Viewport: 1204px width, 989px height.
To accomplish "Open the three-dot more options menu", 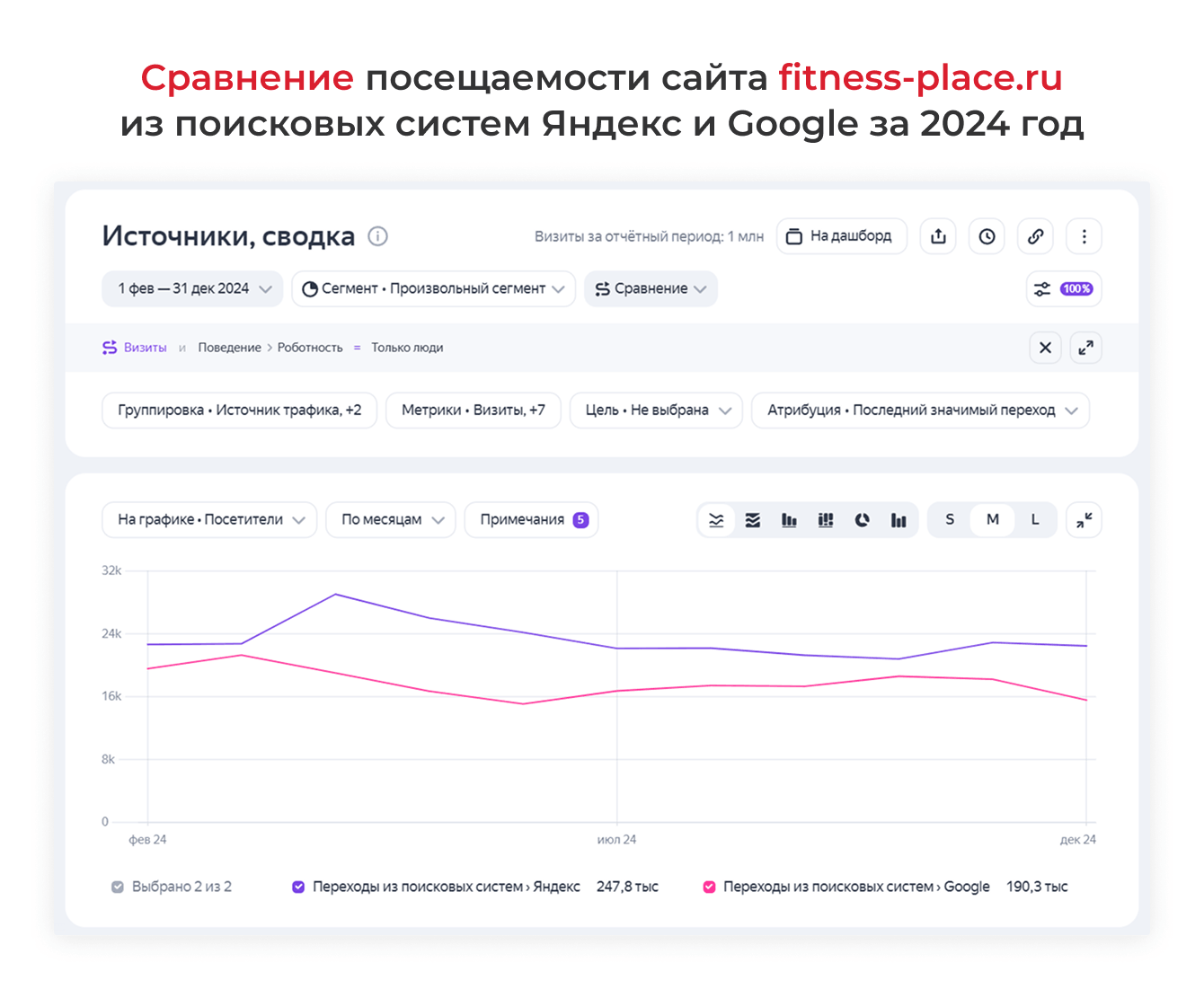I will tap(1084, 236).
